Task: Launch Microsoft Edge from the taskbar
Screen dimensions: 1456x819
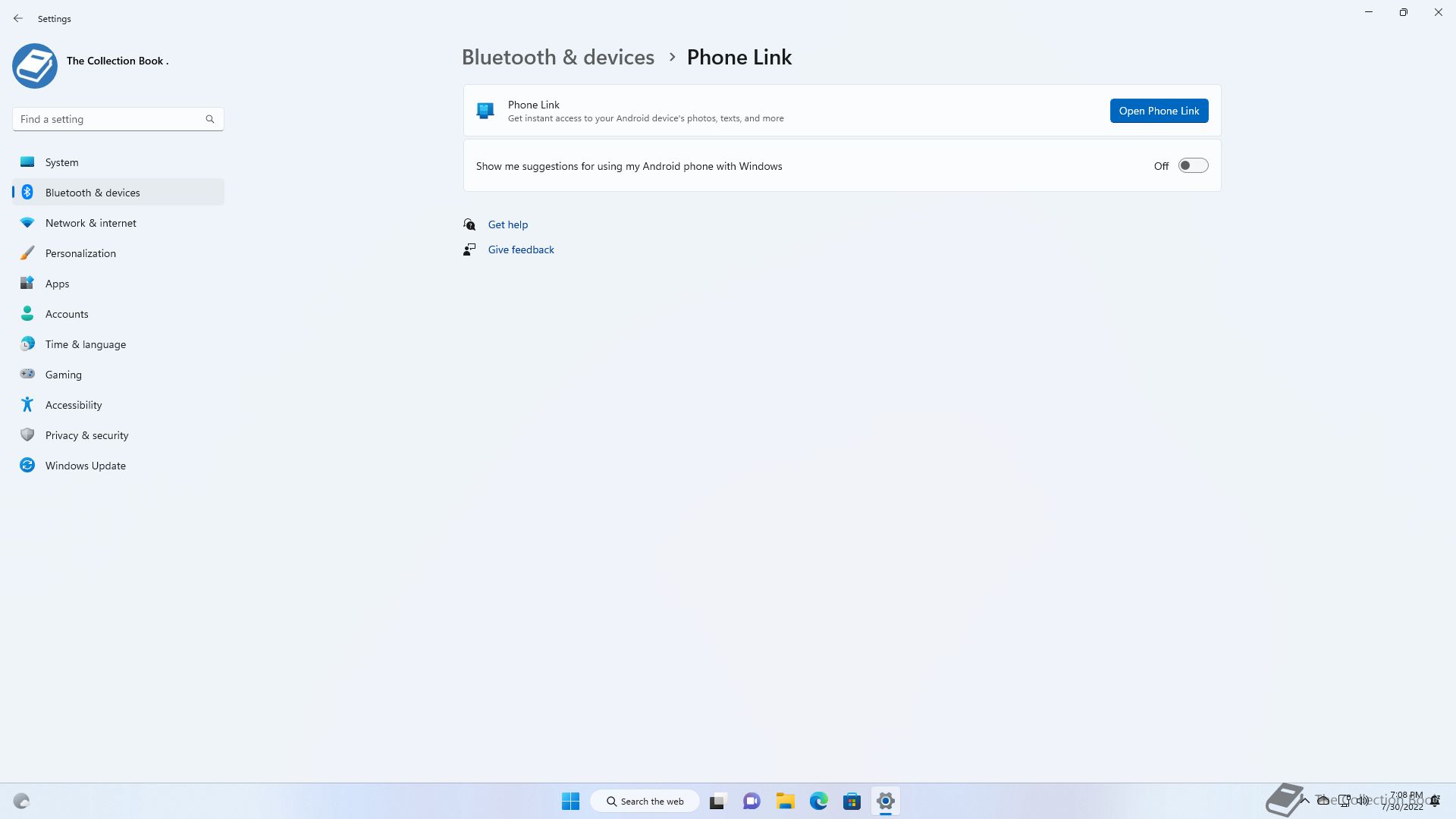Action: (818, 801)
